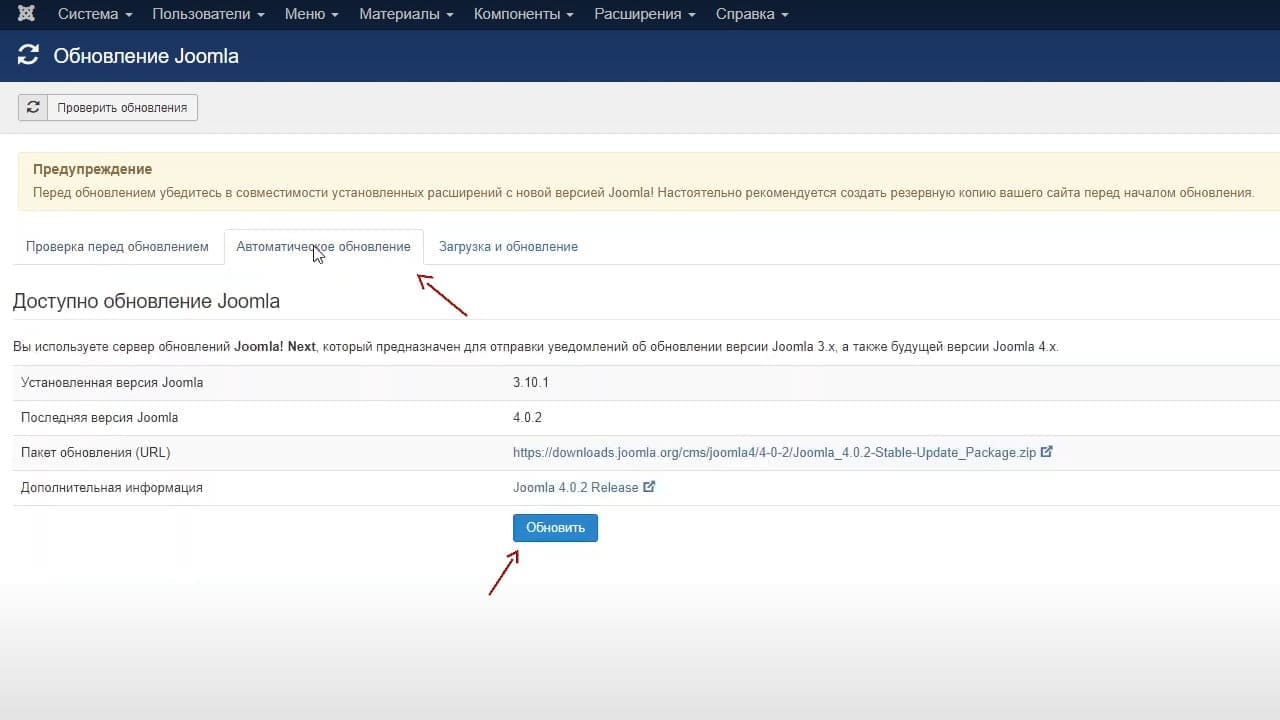Image resolution: width=1280 pixels, height=720 pixels.
Task: Click the Предупреждение warning heading
Action: coord(92,169)
